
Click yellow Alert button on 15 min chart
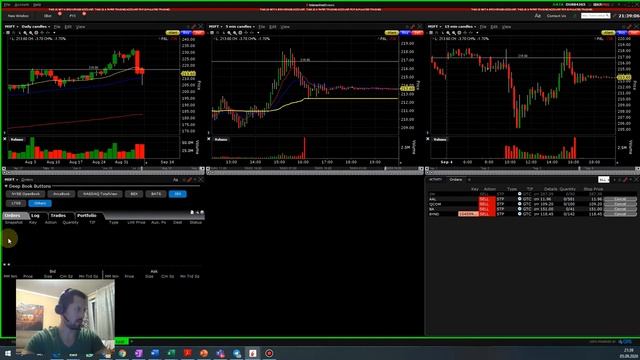(608, 33)
